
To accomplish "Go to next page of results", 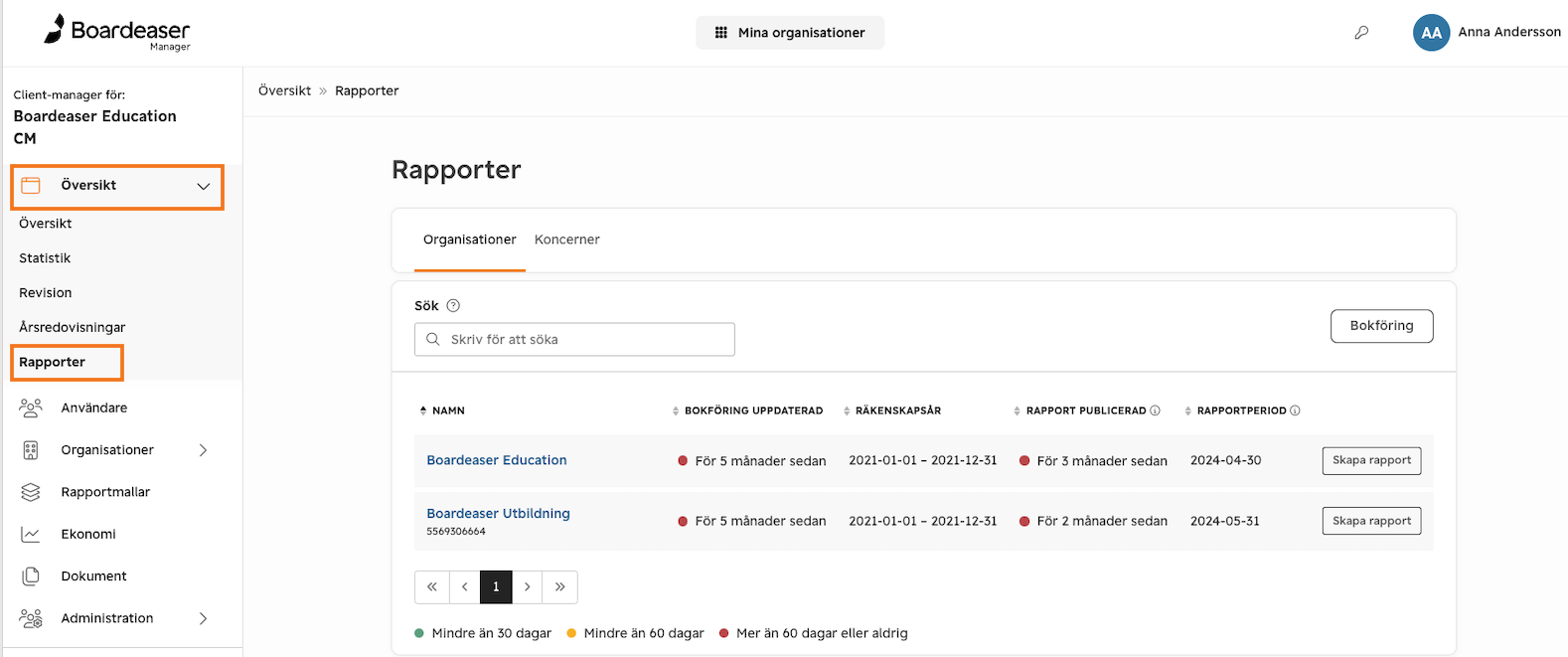I will 528,586.
